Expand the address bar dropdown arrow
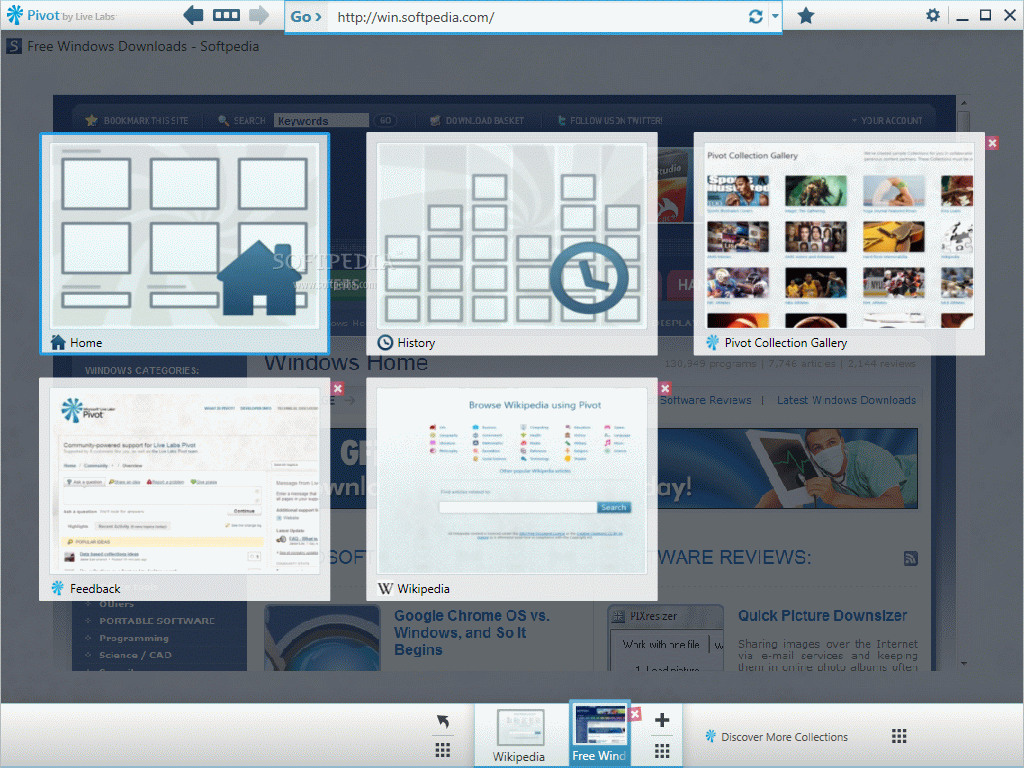Image resolution: width=1024 pixels, height=768 pixels. click(775, 16)
